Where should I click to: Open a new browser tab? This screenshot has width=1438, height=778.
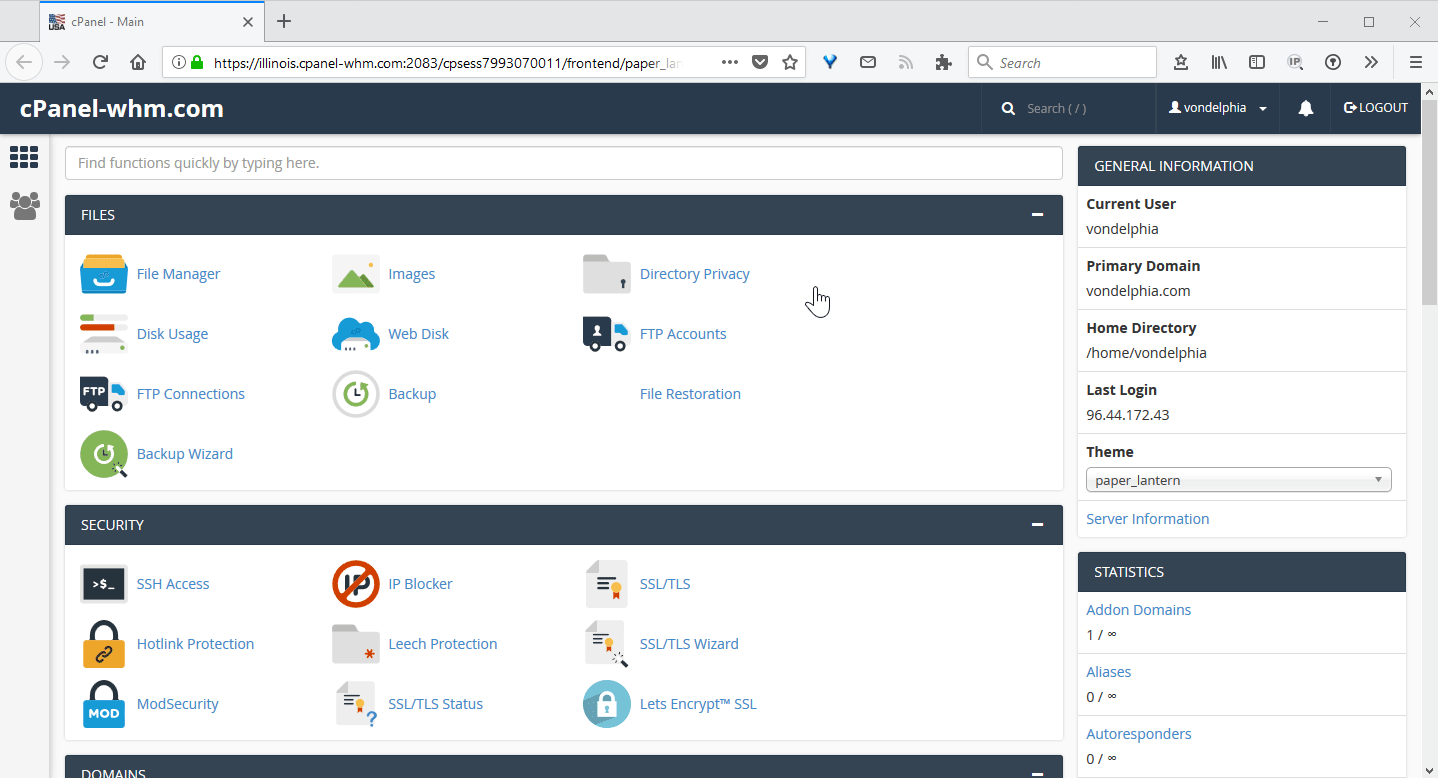pyautogui.click(x=284, y=21)
